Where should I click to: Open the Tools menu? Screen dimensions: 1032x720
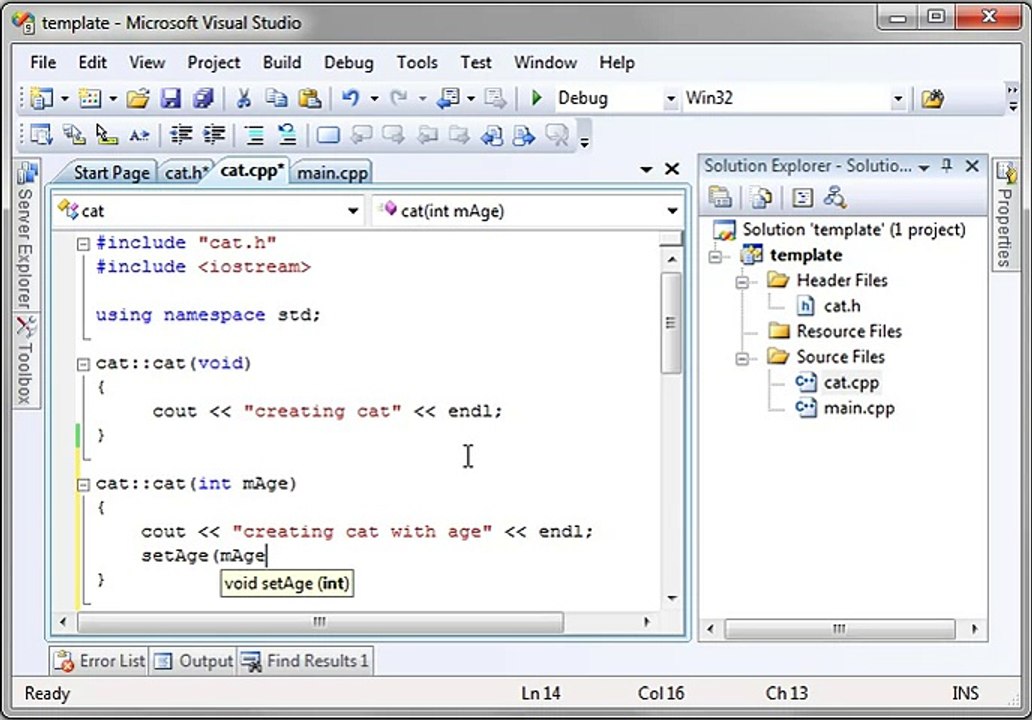point(417,63)
